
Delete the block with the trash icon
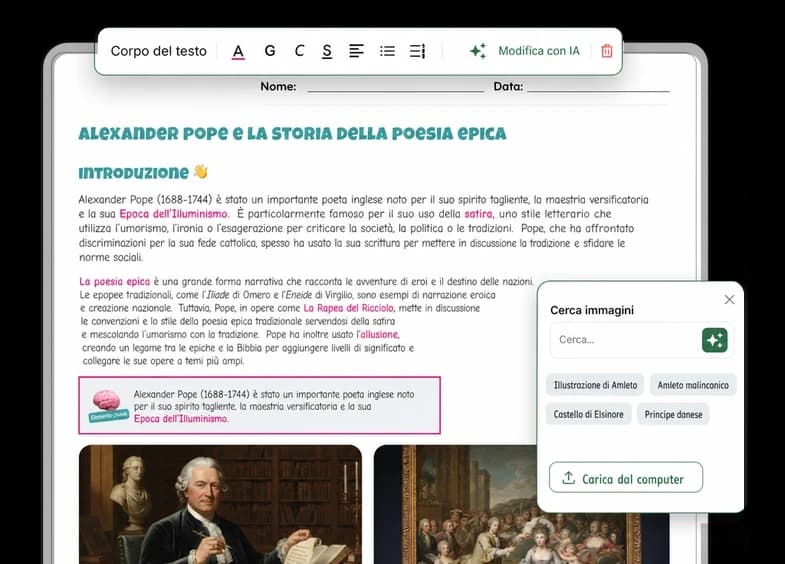(x=607, y=51)
